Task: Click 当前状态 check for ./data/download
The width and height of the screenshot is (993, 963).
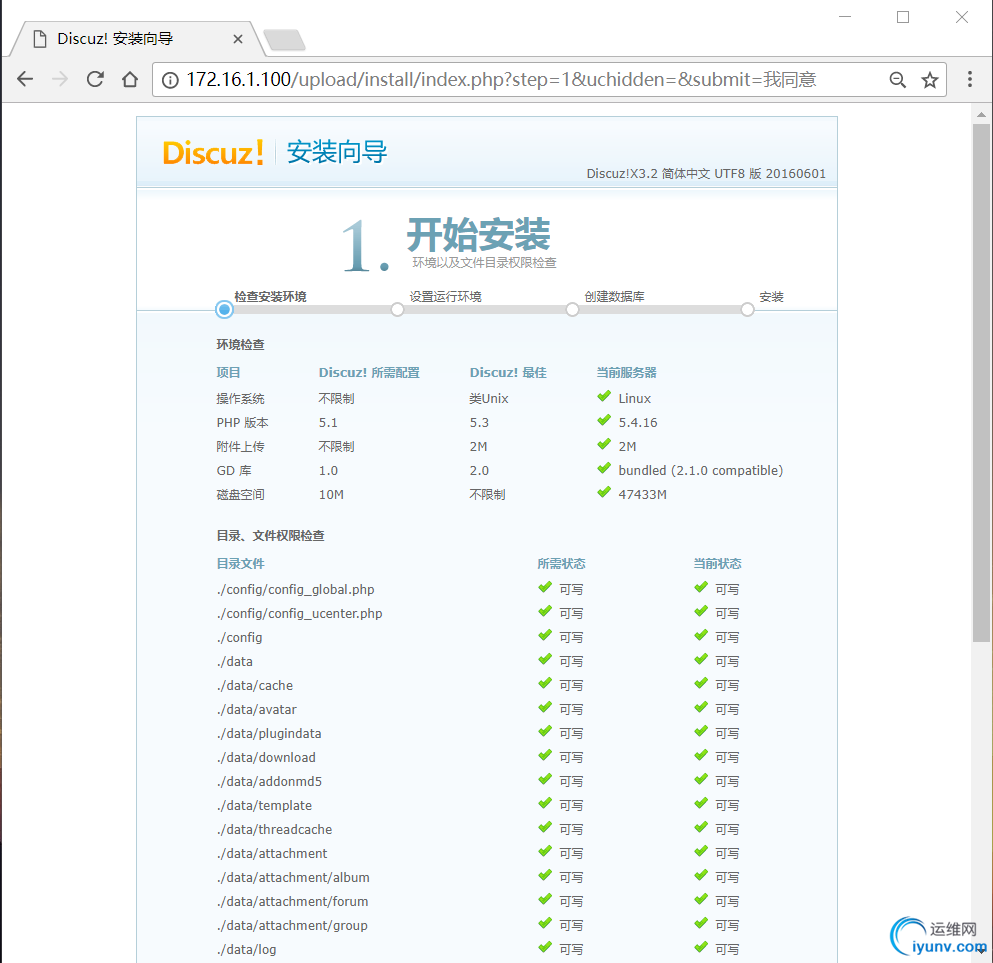Action: 700,756
